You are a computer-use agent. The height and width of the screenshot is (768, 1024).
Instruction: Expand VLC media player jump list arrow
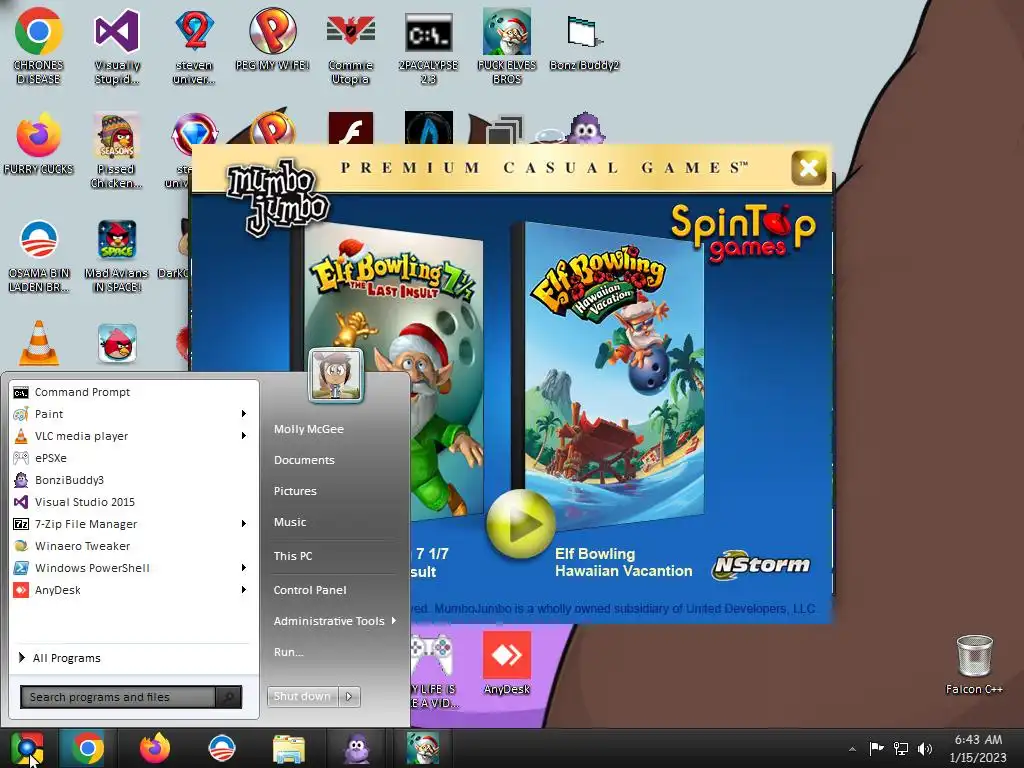[244, 436]
